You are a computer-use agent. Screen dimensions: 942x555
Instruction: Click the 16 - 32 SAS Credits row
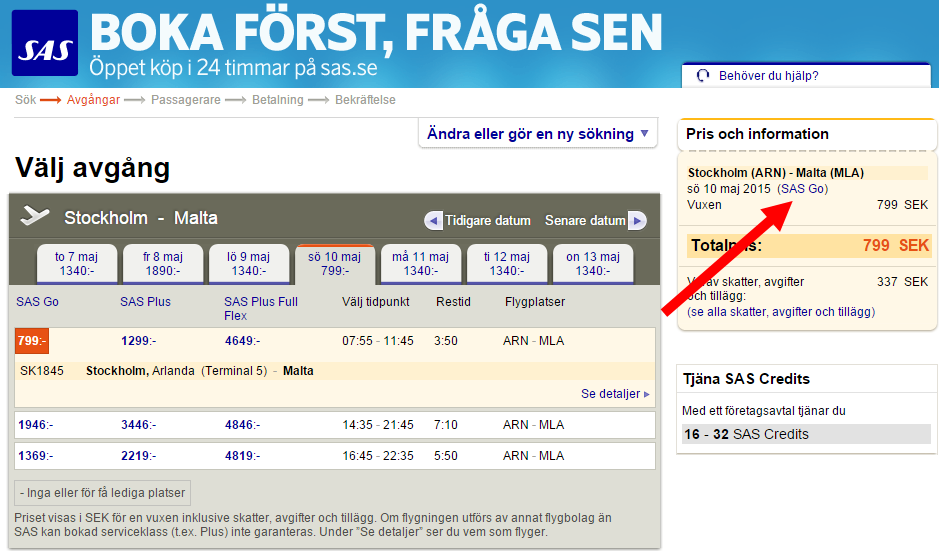tap(806, 434)
